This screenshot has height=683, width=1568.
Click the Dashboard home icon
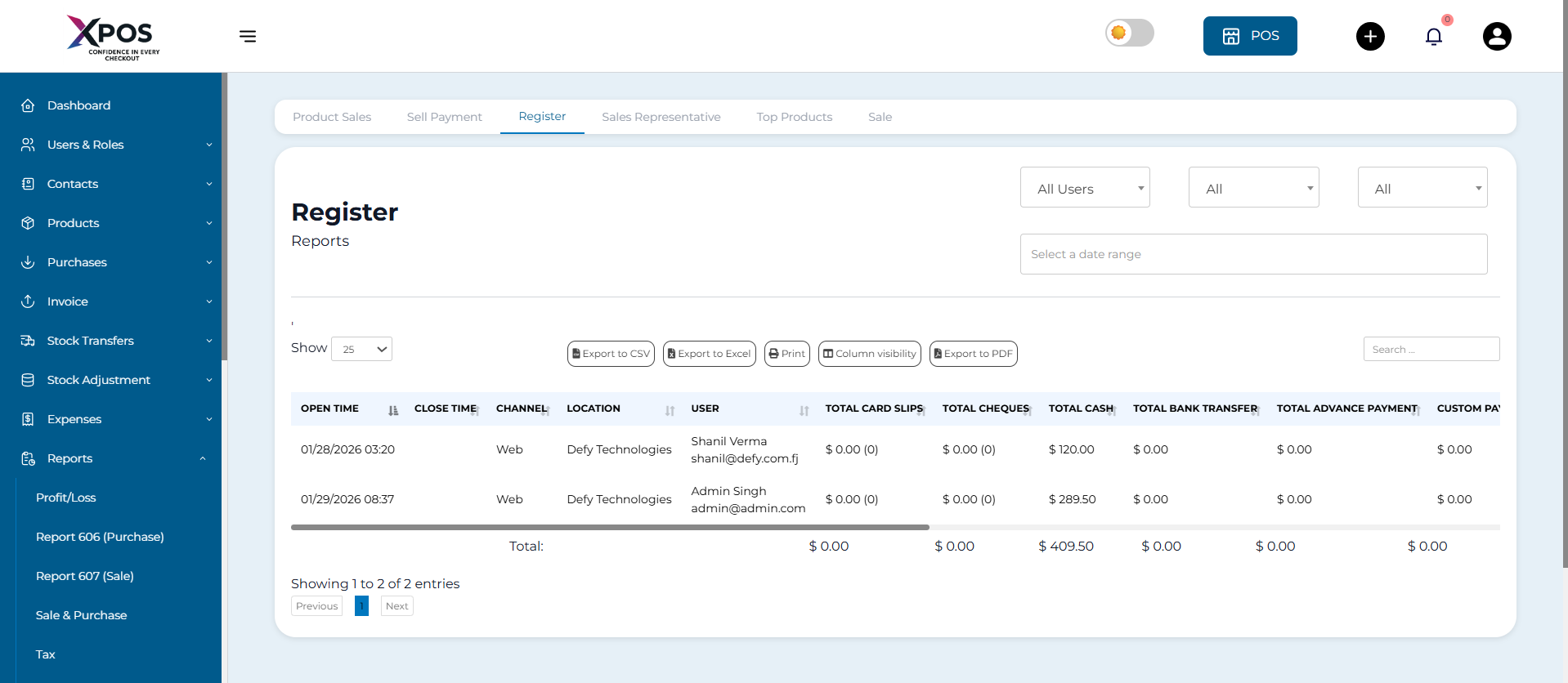(x=28, y=105)
